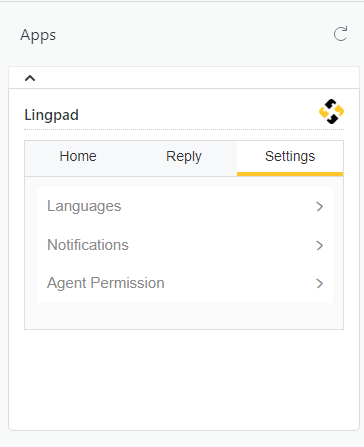Image resolution: width=364 pixels, height=447 pixels.
Task: Click the dotted divider beneath the Lingpad title
Action: [184, 129]
